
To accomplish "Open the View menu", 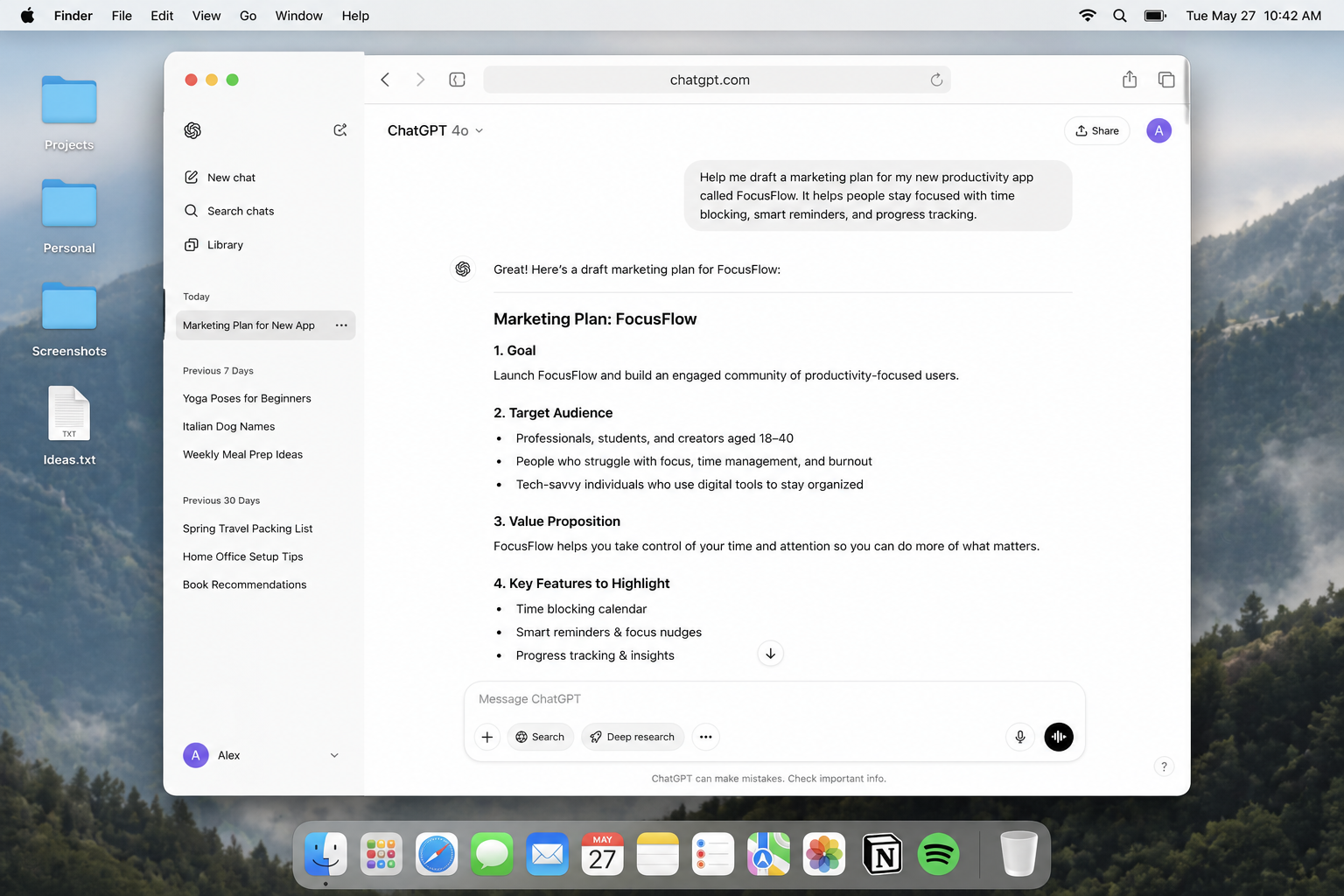I will coord(206,16).
